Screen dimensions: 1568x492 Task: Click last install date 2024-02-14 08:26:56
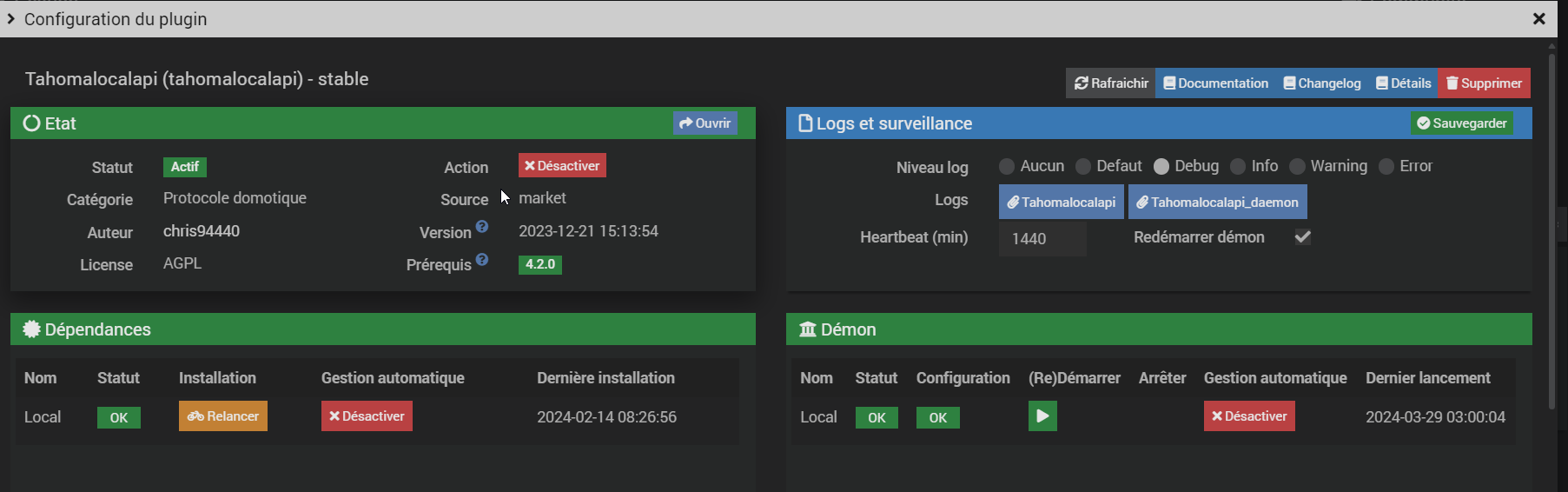(x=606, y=417)
